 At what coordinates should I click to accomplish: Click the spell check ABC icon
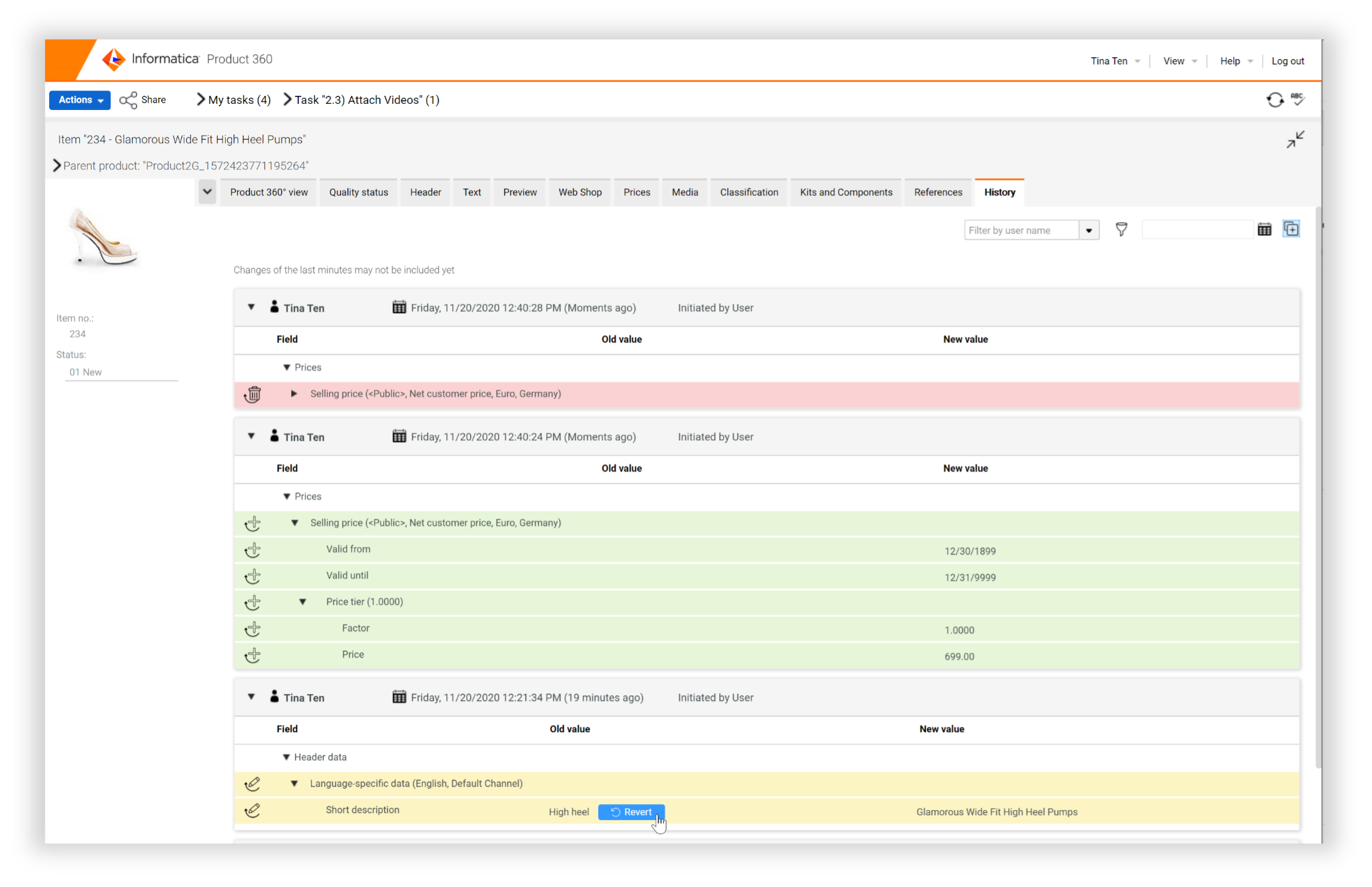1298,99
